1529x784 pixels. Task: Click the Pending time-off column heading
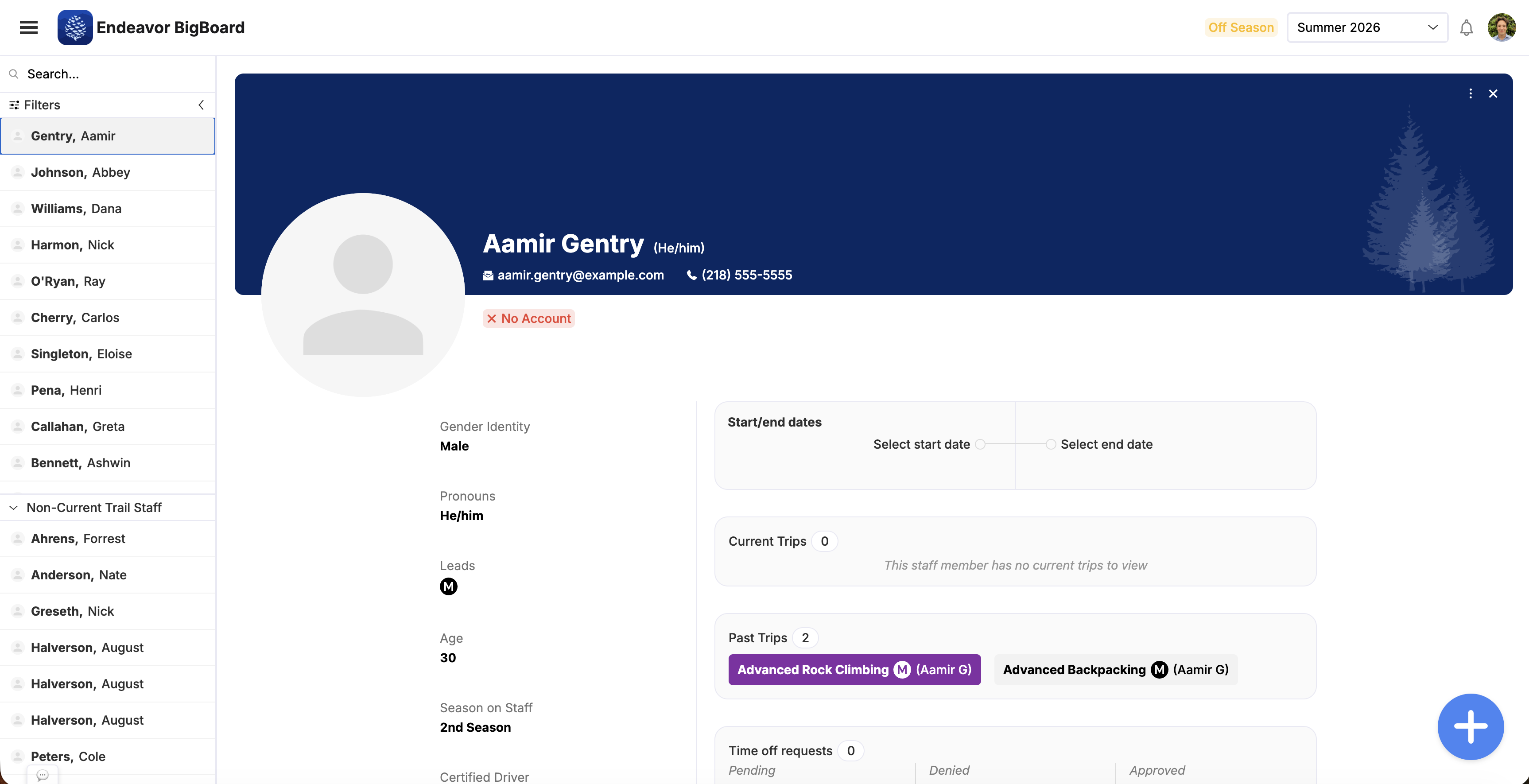tap(752, 770)
